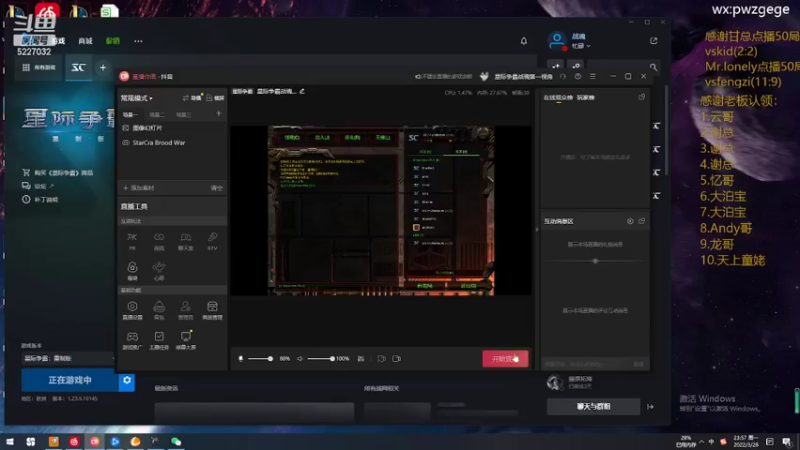800x450 pixels.
Task: Adjust the speaker volume slider at 100%
Action: pos(321,359)
